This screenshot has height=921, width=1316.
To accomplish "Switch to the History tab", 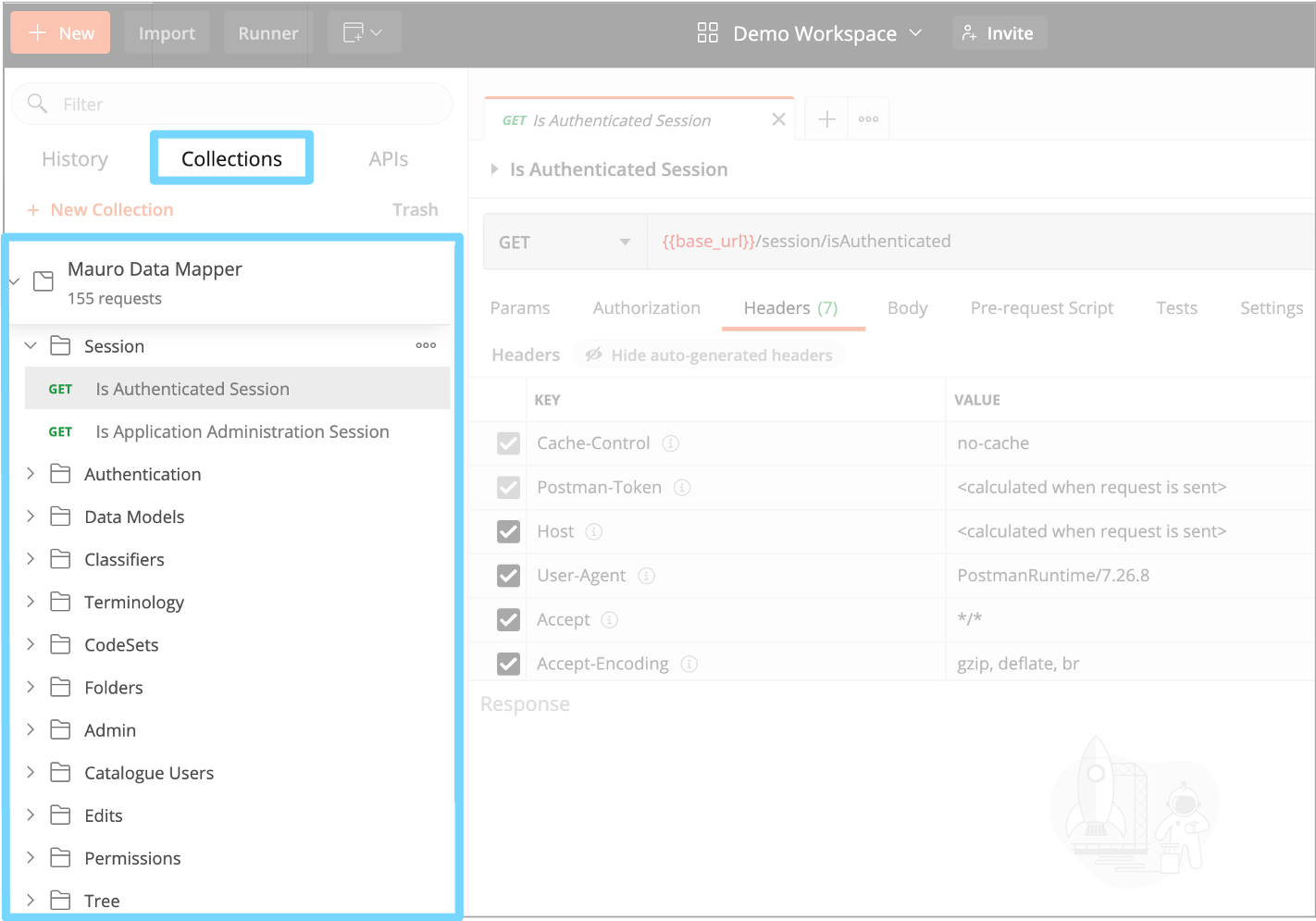I will [75, 159].
